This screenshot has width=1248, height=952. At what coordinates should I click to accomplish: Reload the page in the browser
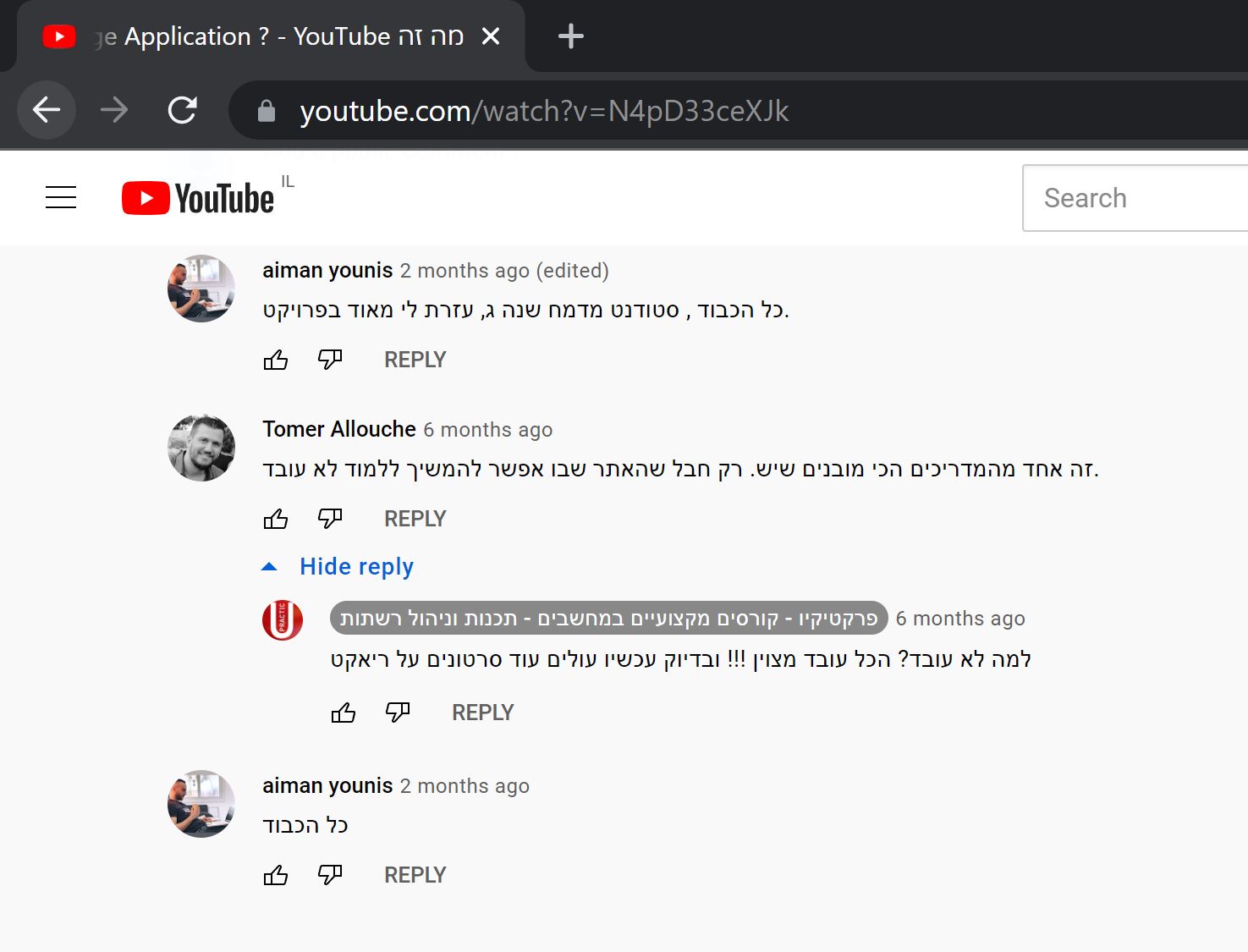coord(182,110)
